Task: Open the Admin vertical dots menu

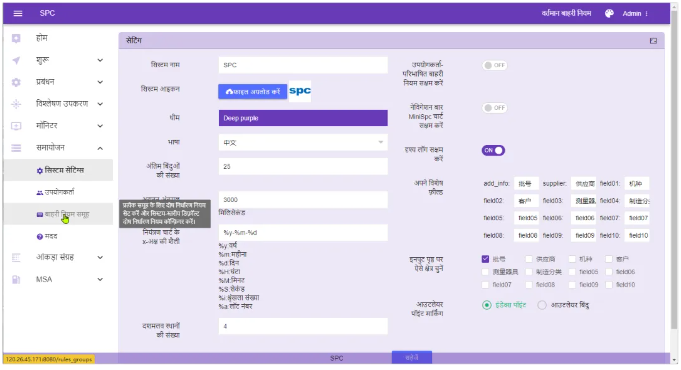Action: coord(647,13)
